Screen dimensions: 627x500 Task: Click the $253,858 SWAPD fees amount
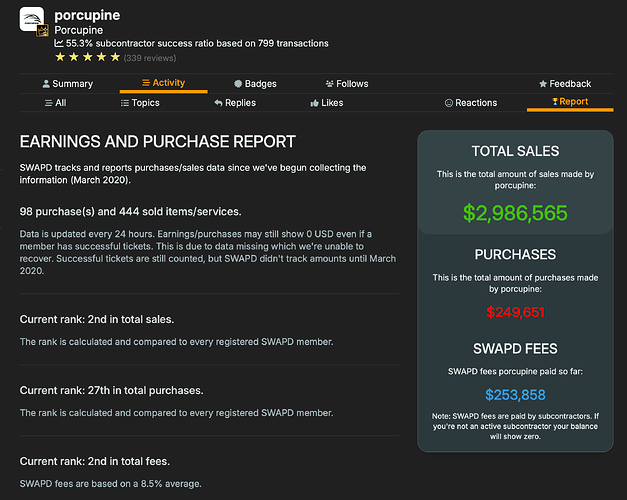(x=515, y=395)
